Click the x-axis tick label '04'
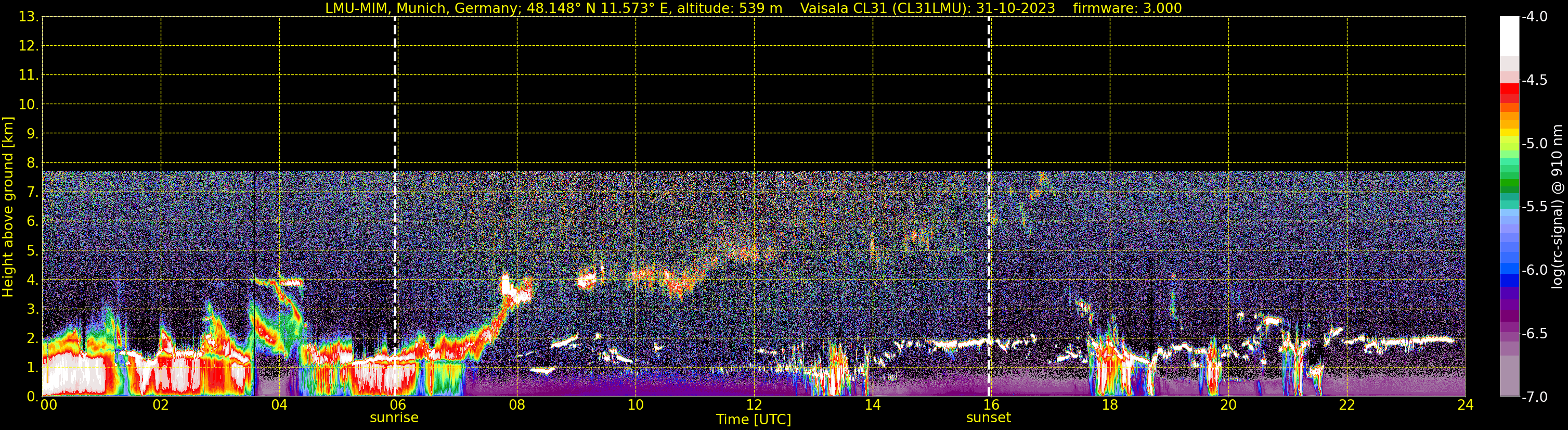This screenshot has width=1568, height=430. pos(279,405)
